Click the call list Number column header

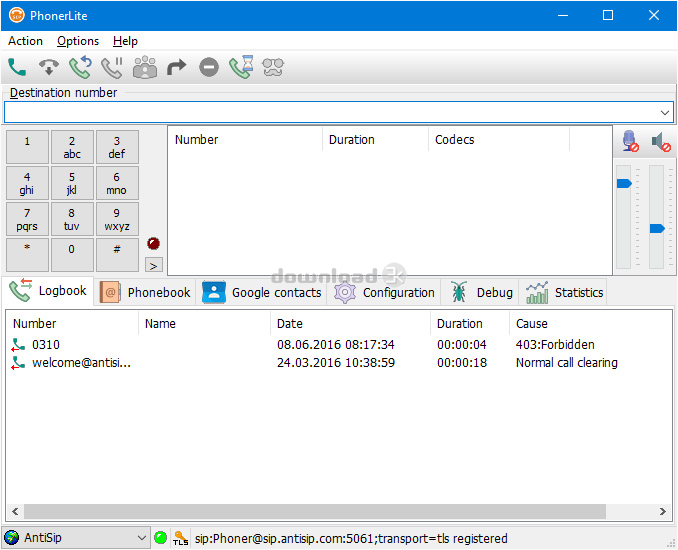pos(245,140)
